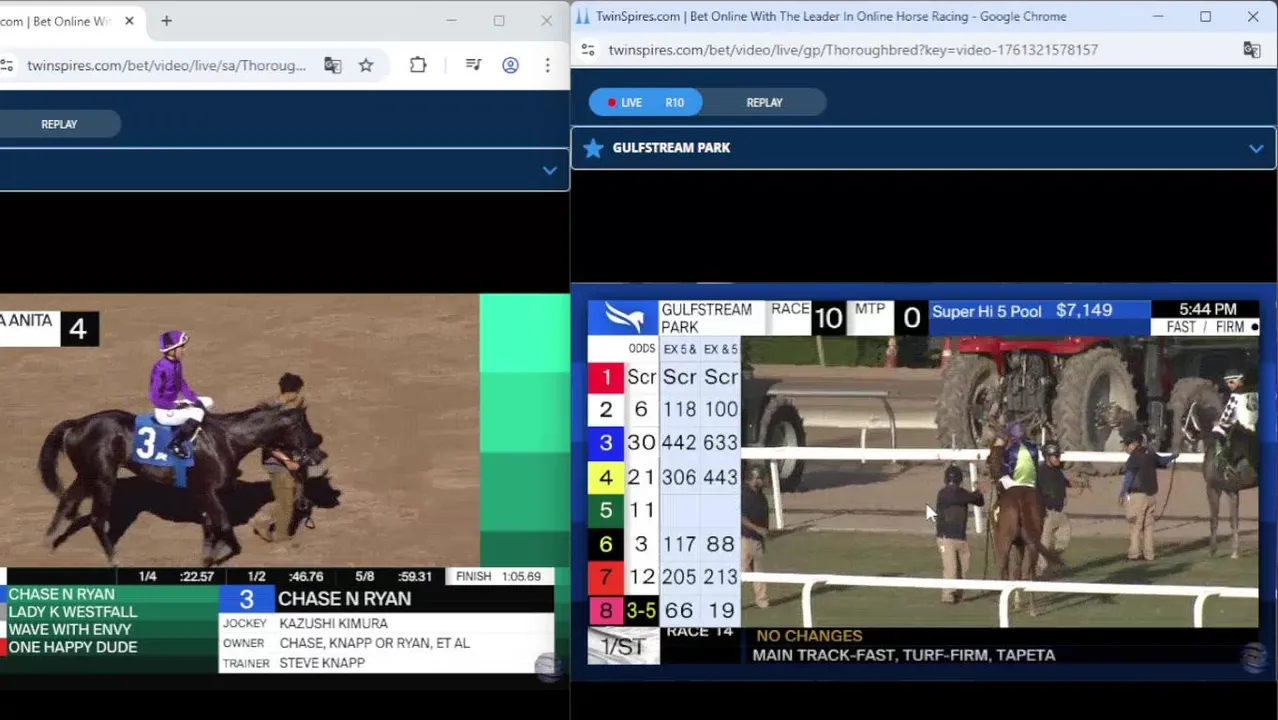
Task: Open a new tab in left Chrome window
Action: (x=166, y=21)
